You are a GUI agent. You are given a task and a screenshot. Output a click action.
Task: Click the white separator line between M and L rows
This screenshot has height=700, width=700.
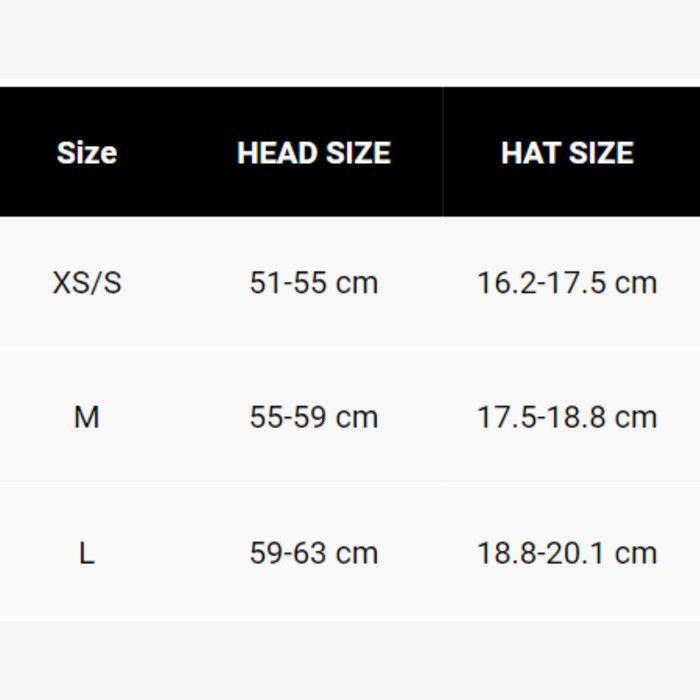coord(350,484)
